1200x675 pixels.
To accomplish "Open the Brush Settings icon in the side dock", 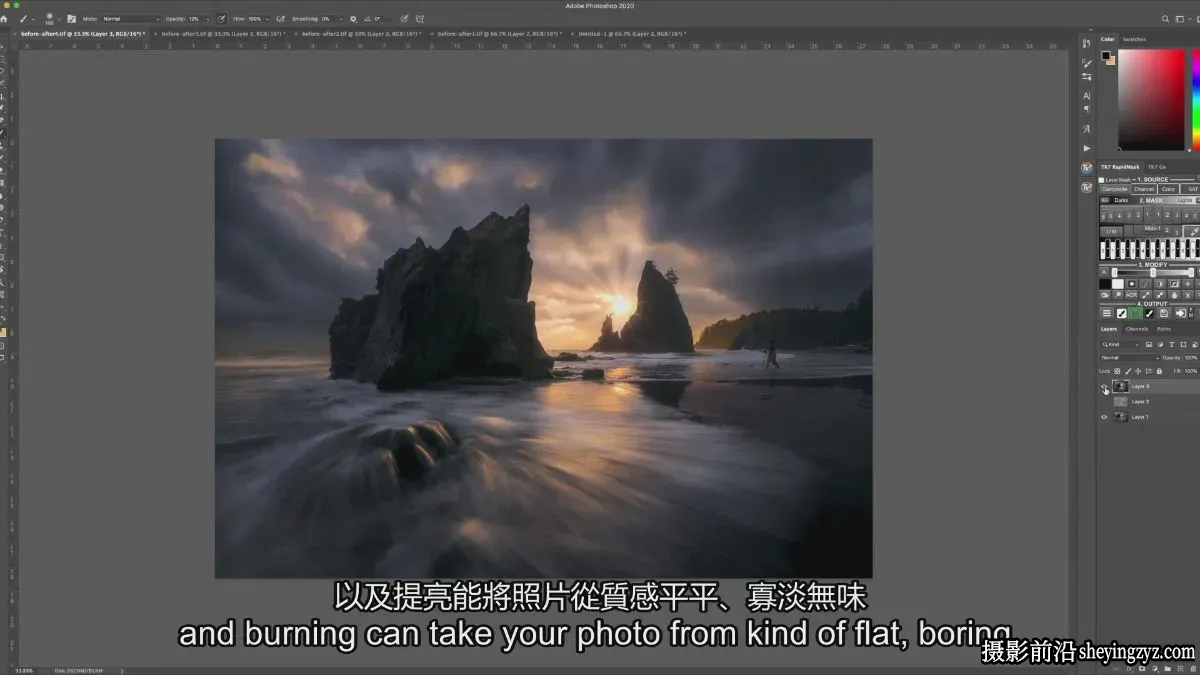I will (x=1087, y=62).
